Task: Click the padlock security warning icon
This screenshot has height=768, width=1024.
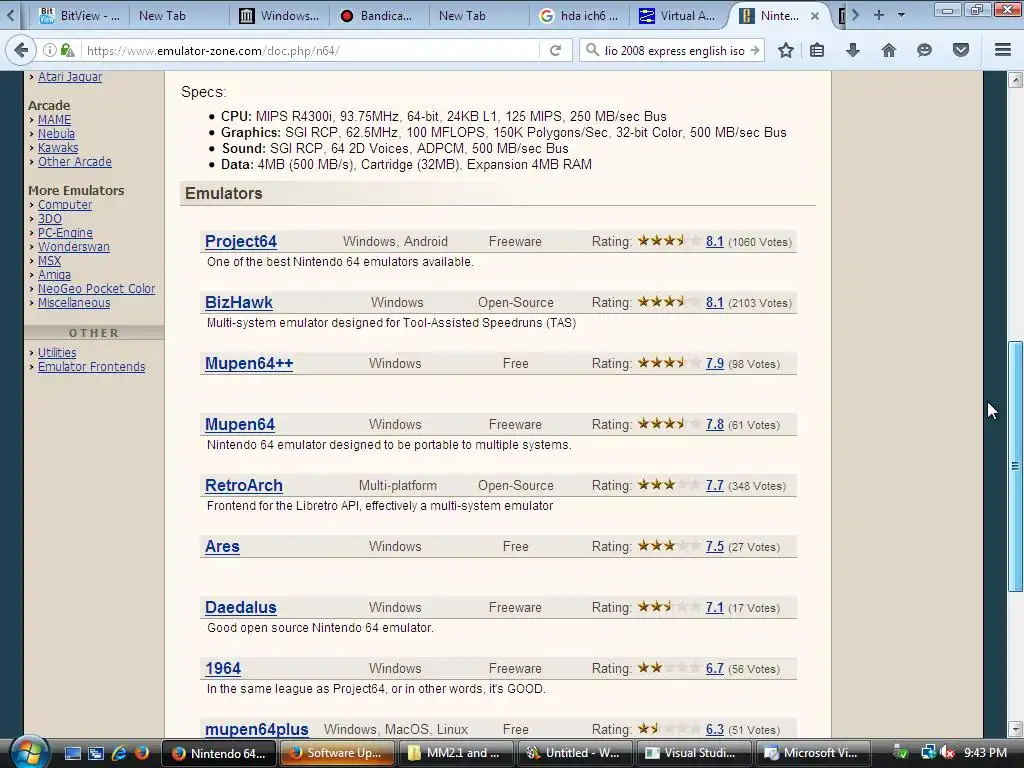Action: pos(67,50)
